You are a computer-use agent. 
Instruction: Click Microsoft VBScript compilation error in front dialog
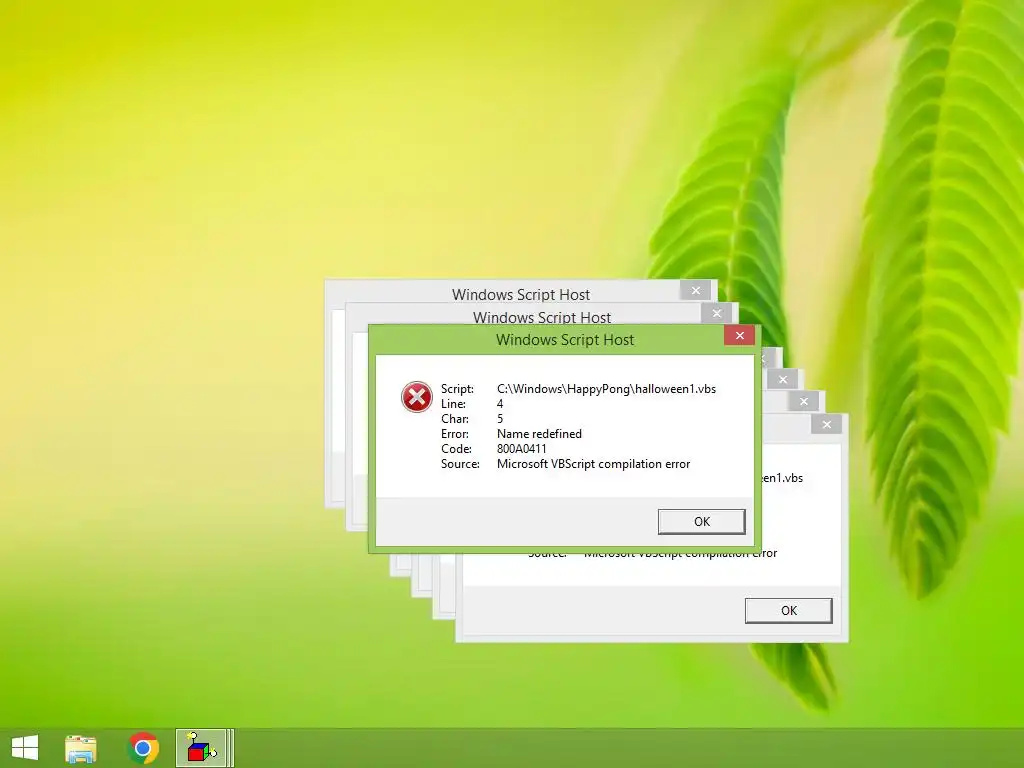(593, 464)
